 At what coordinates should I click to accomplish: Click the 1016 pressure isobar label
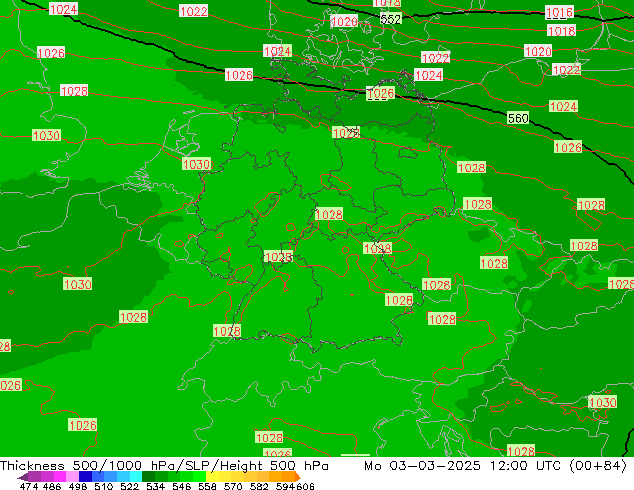coord(559,12)
